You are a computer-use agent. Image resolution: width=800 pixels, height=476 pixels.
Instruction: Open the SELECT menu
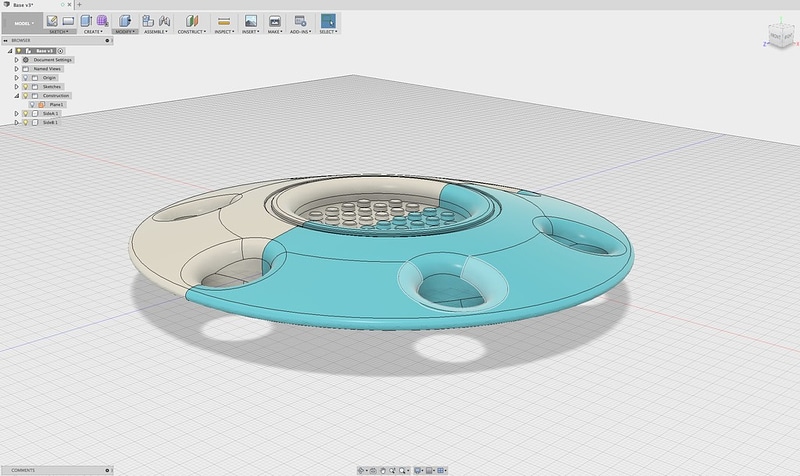328,32
